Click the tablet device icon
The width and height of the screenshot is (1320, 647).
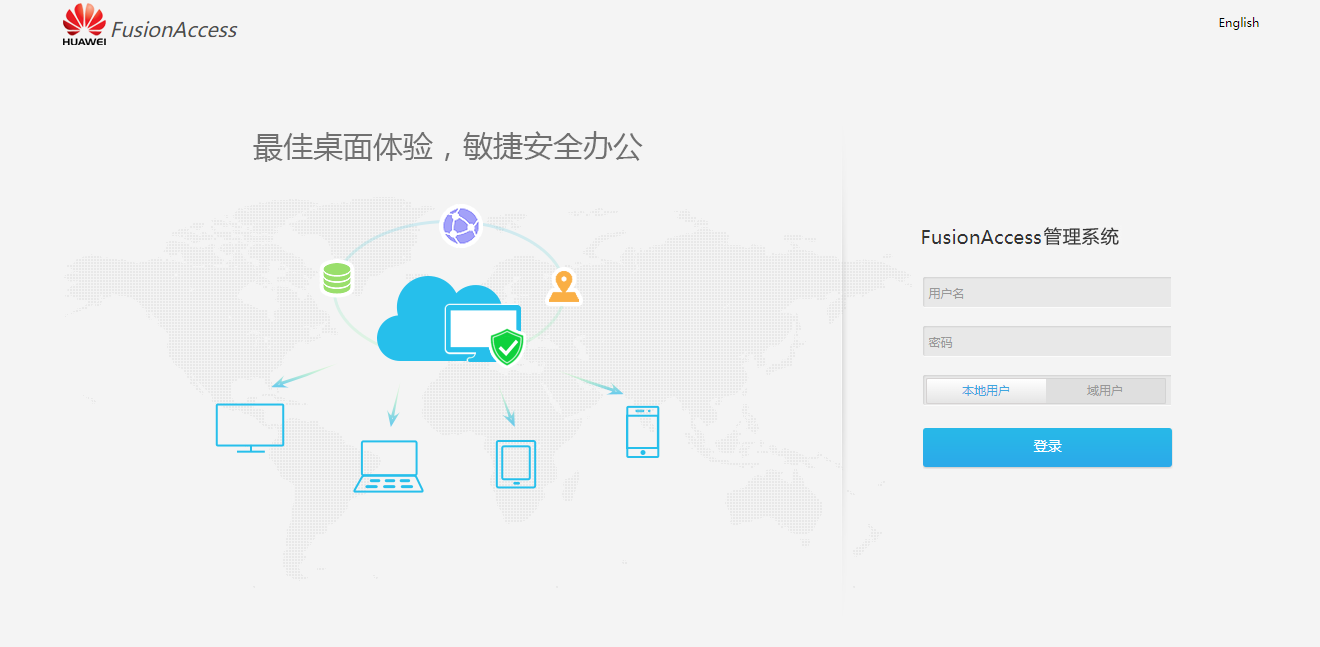(x=516, y=464)
